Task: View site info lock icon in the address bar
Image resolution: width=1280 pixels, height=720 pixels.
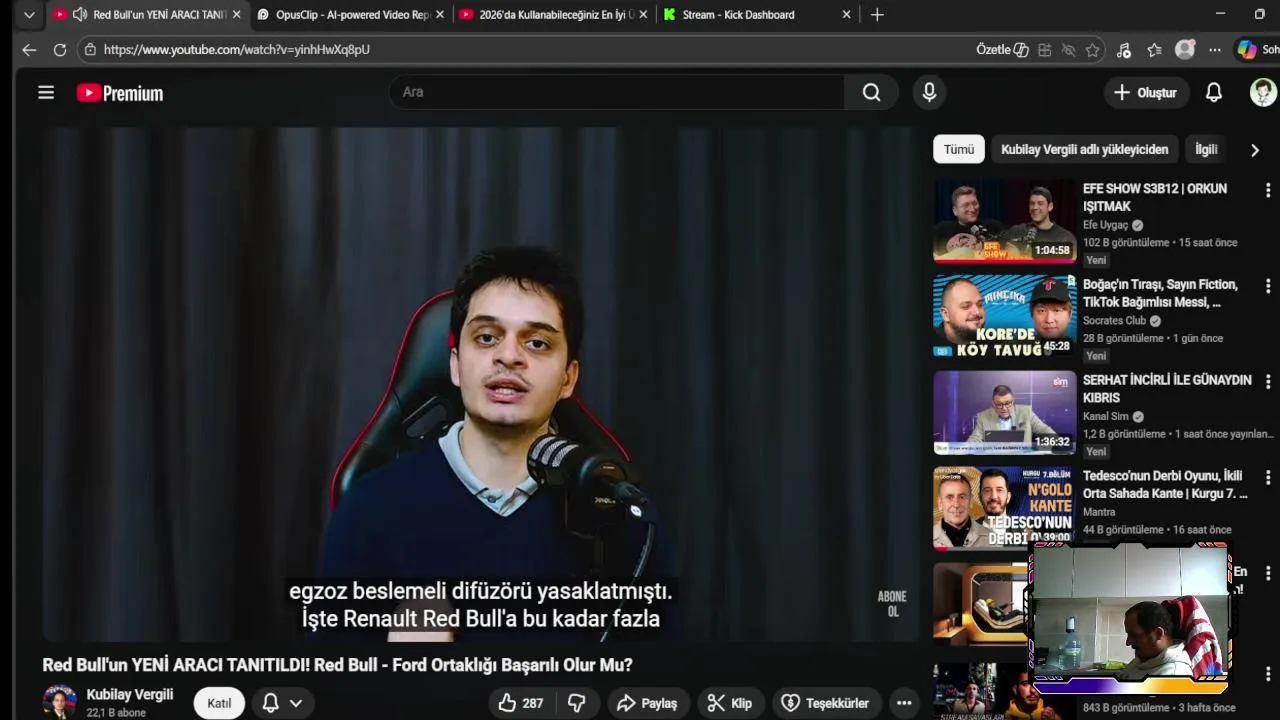Action: pyautogui.click(x=90, y=49)
